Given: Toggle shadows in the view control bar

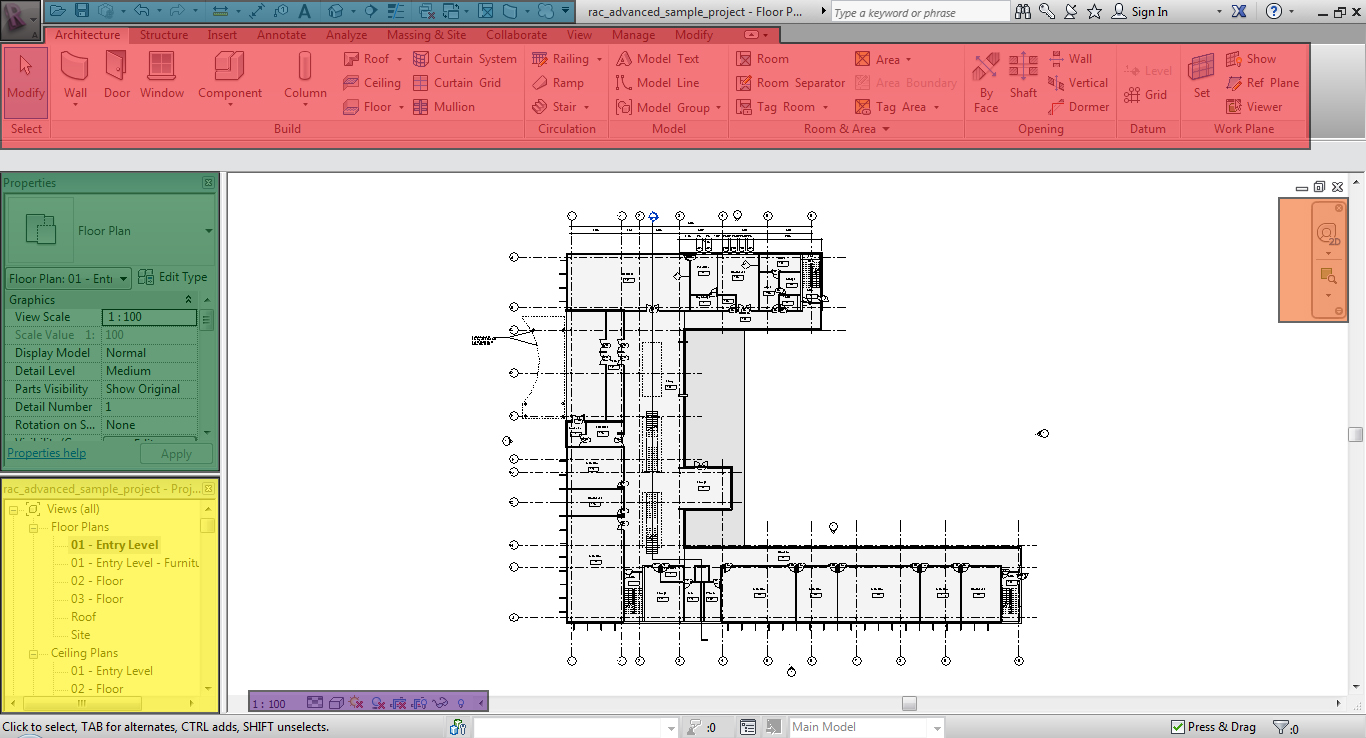Looking at the screenshot, I should tap(378, 704).
